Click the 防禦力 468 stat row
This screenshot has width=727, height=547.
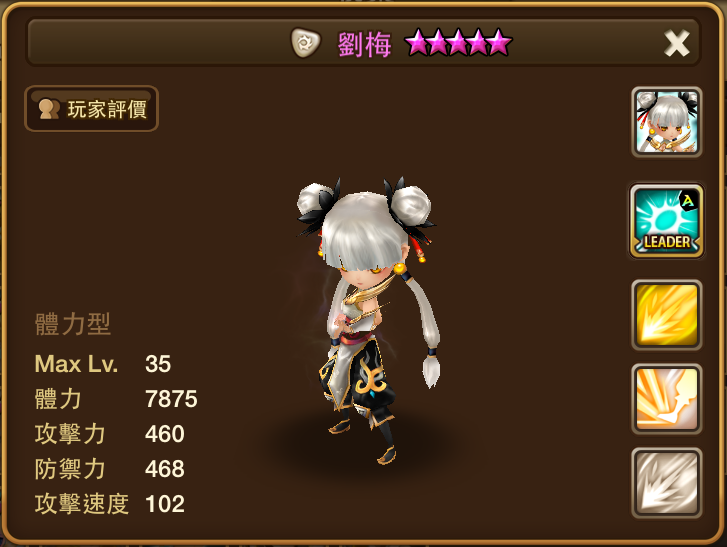[x=109, y=469]
